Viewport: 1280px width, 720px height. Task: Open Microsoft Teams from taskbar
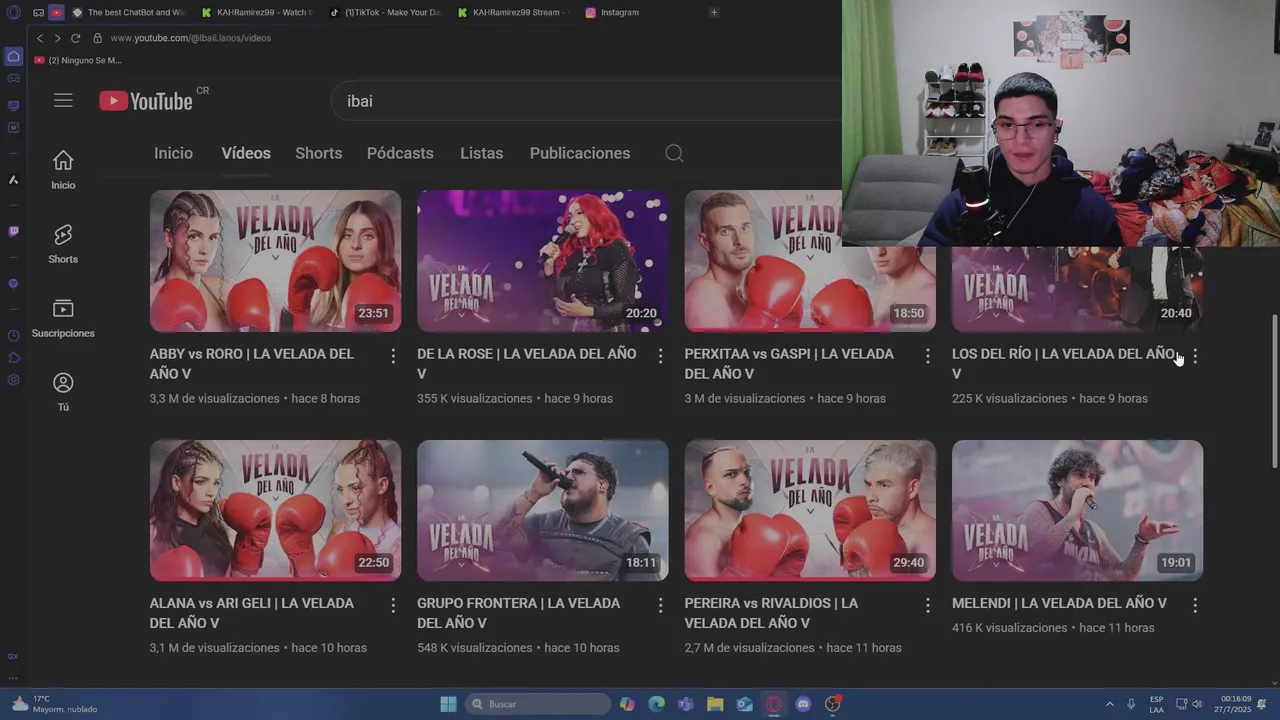point(685,704)
